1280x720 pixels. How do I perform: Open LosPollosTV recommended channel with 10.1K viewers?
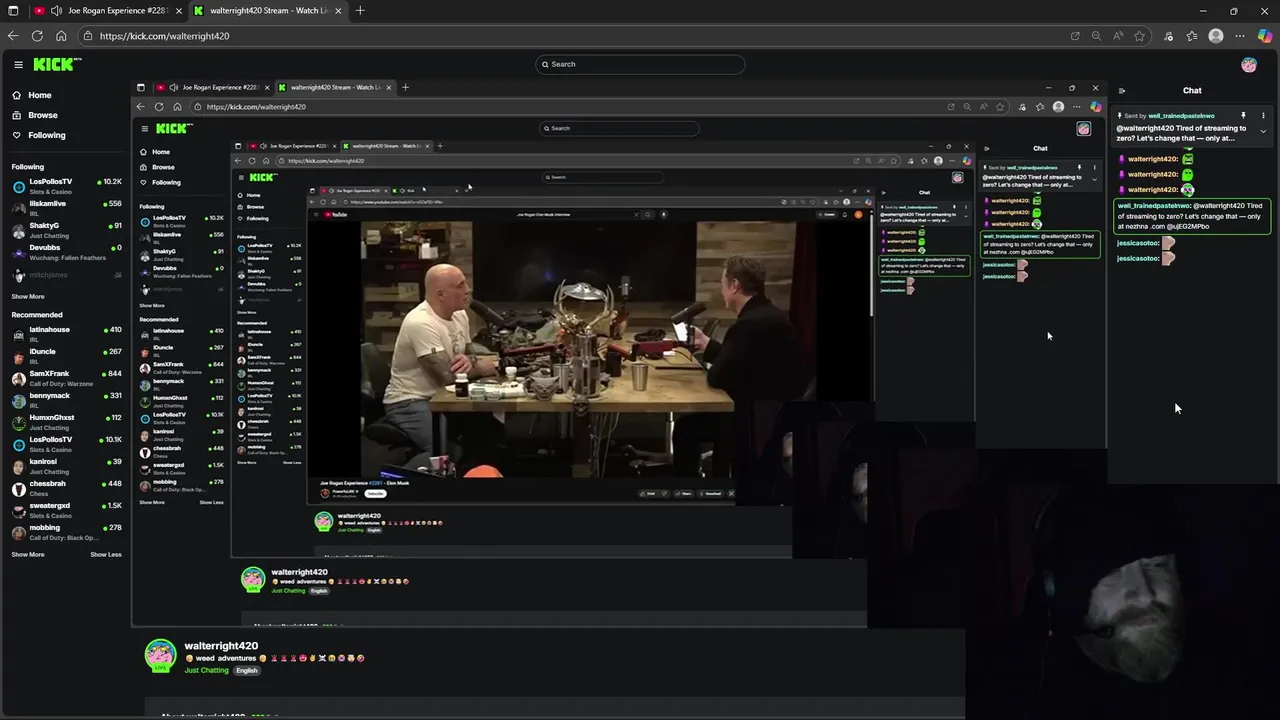tap(66, 444)
